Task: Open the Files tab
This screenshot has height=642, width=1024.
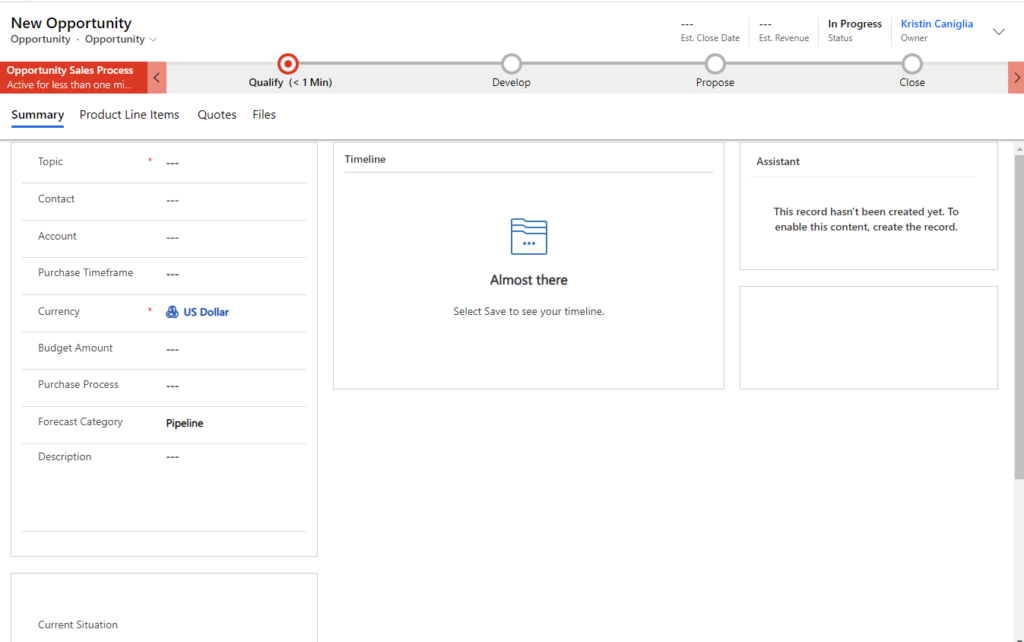Action: click(264, 115)
